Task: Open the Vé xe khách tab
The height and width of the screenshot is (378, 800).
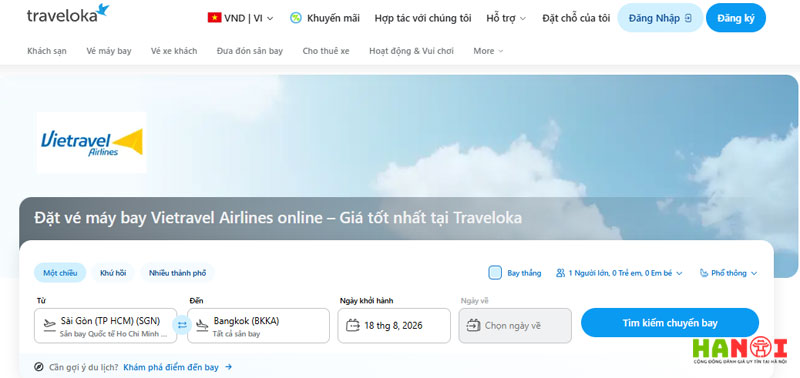Action: 174,51
